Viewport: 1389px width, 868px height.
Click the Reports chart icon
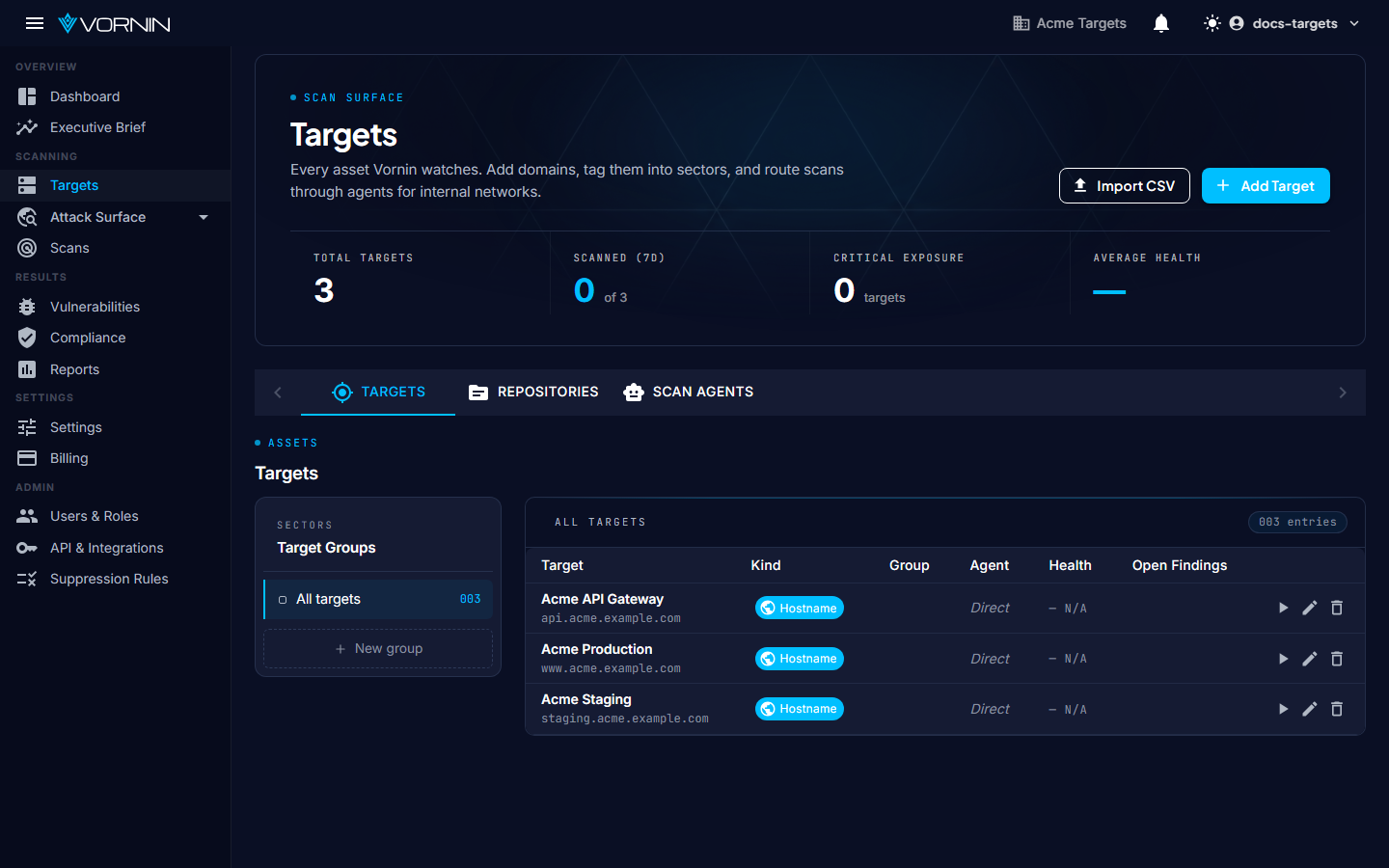(27, 369)
